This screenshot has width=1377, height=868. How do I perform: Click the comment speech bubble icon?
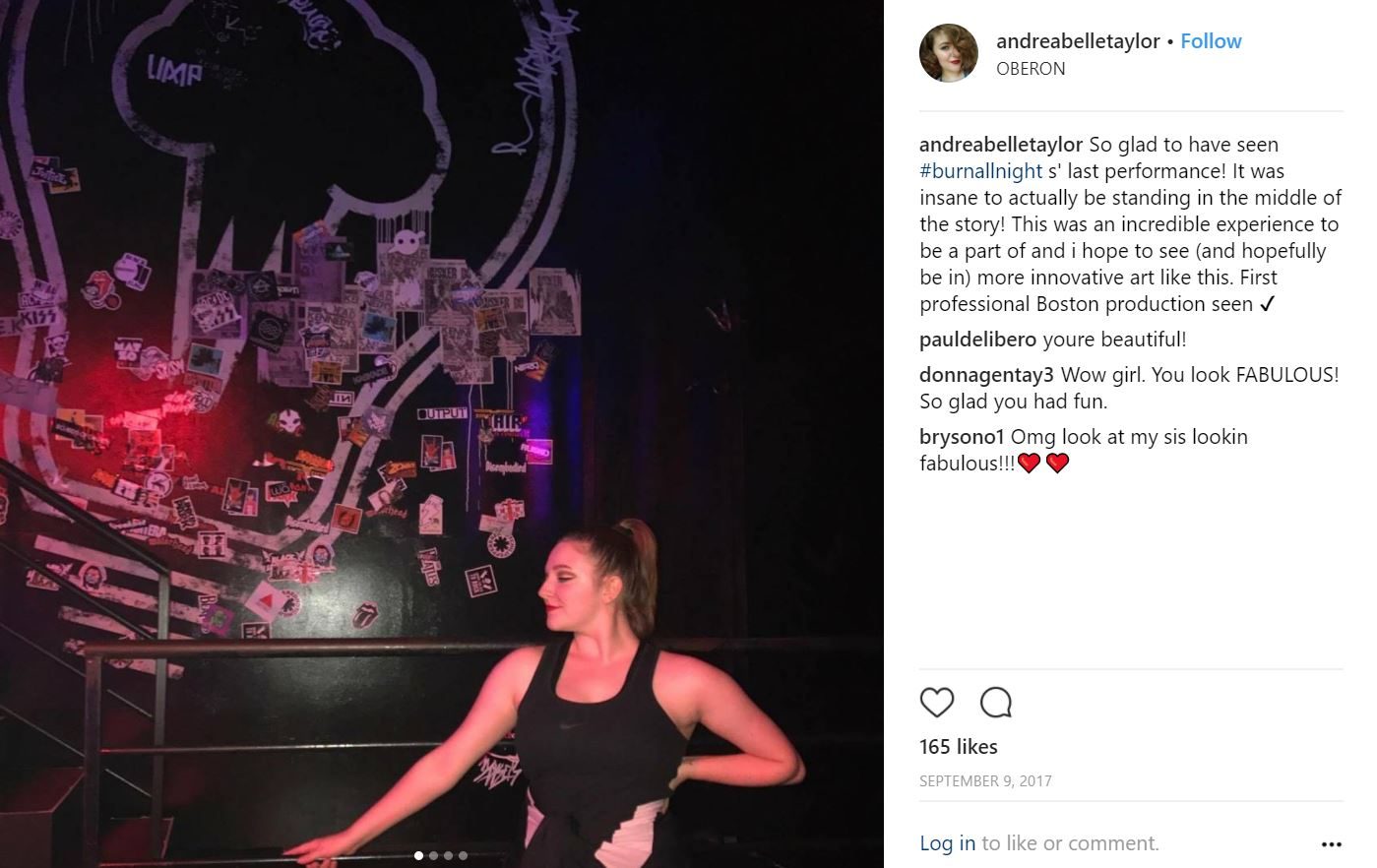(996, 703)
